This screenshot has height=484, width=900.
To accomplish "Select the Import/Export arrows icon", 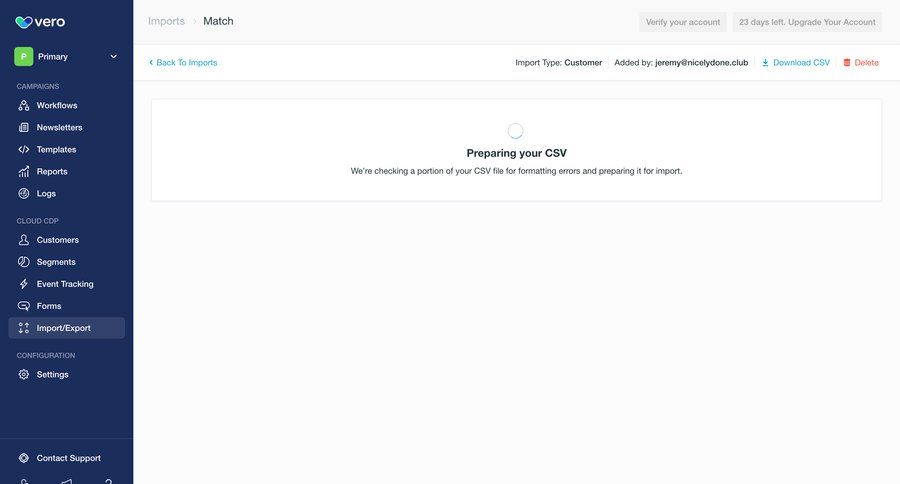I will 24,328.
